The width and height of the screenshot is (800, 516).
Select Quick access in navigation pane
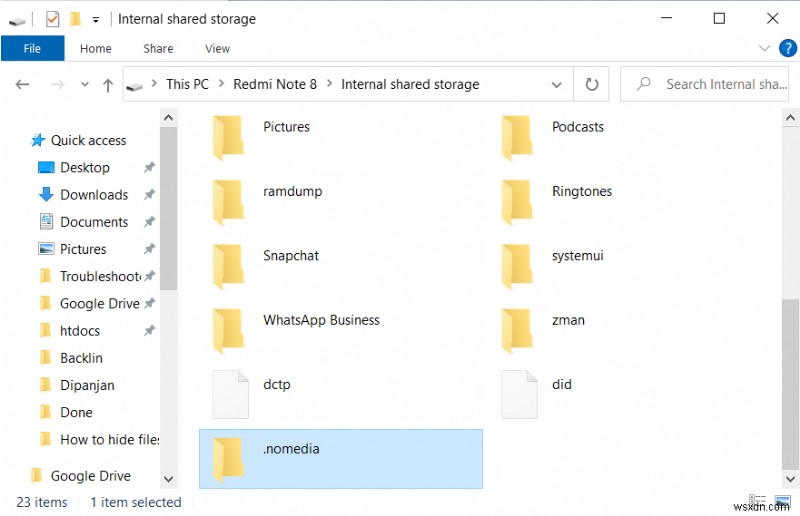click(88, 140)
